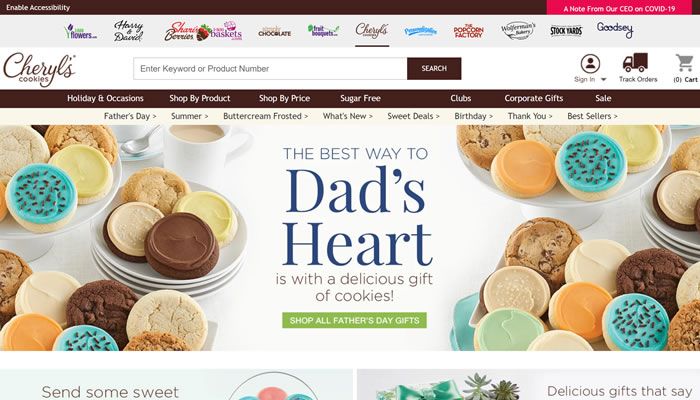Image resolution: width=700 pixels, height=400 pixels.
Task: Click the Sign In profile icon
Action: (x=590, y=63)
